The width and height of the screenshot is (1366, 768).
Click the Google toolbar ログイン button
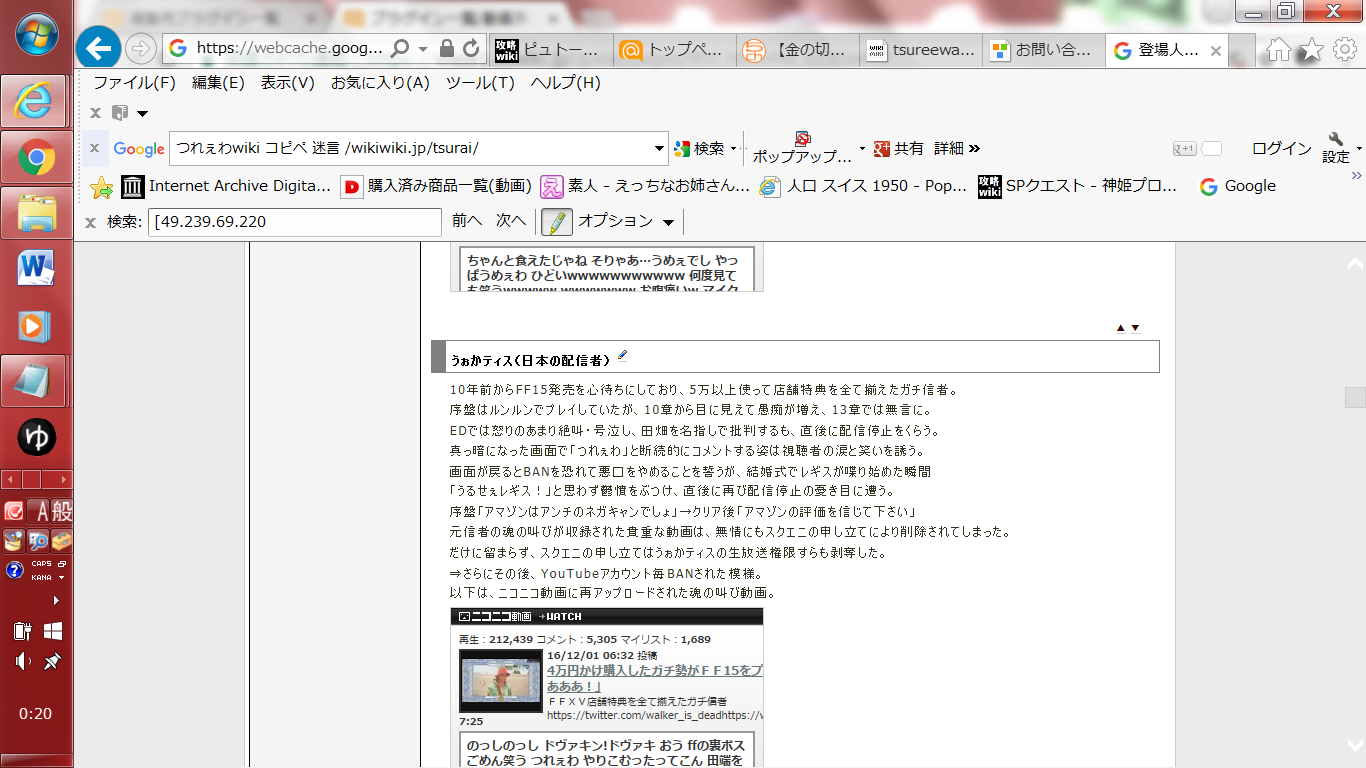click(1282, 148)
